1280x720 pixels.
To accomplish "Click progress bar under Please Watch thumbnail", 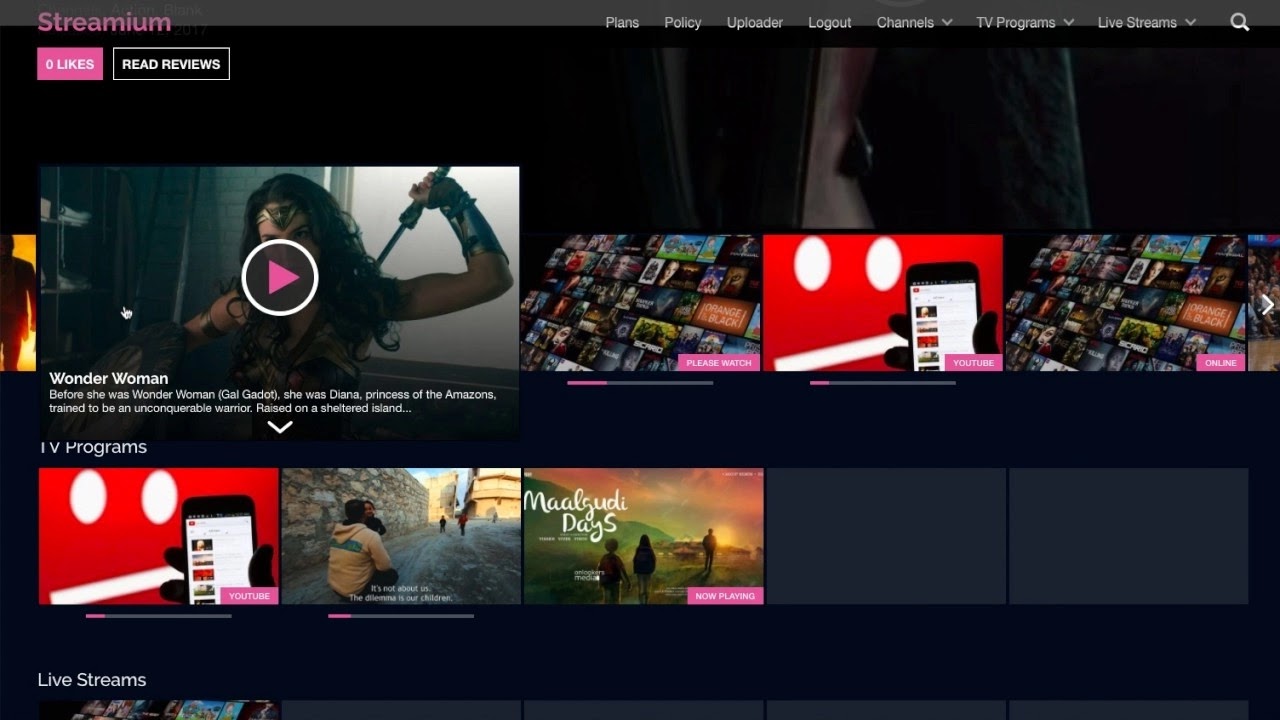I will (640, 382).
